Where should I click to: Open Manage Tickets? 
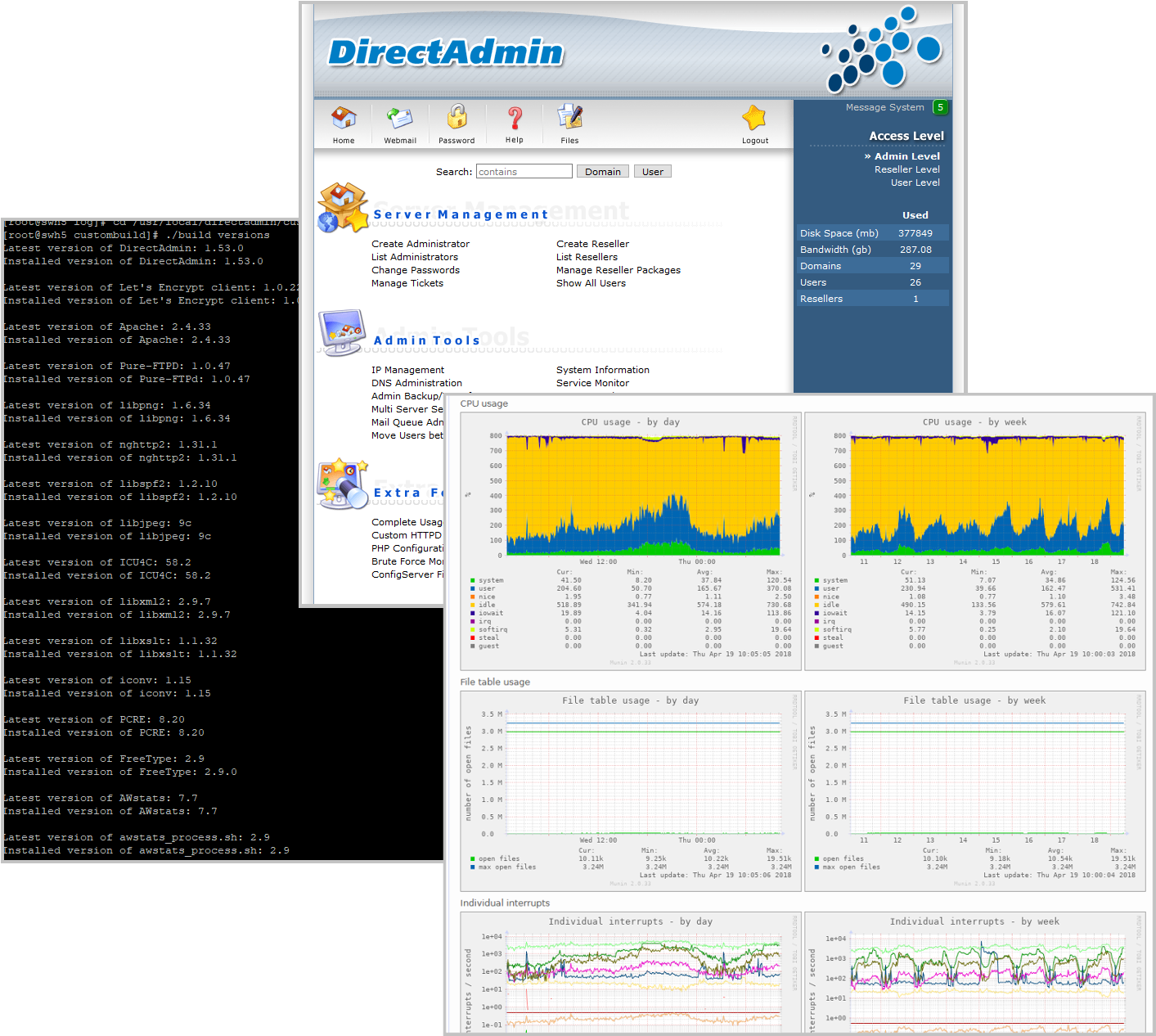tap(407, 283)
